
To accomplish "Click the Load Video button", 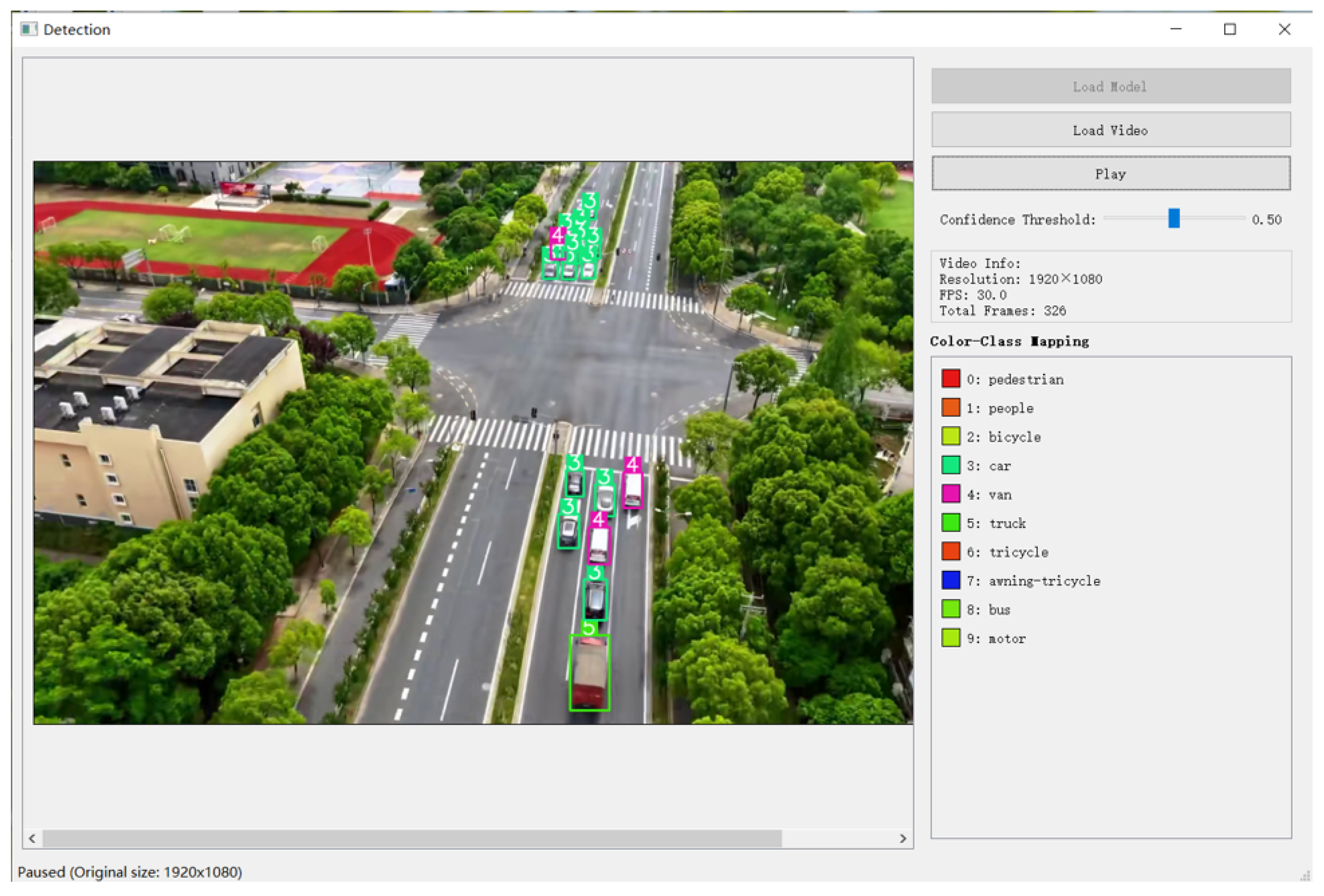I will pos(1110,130).
